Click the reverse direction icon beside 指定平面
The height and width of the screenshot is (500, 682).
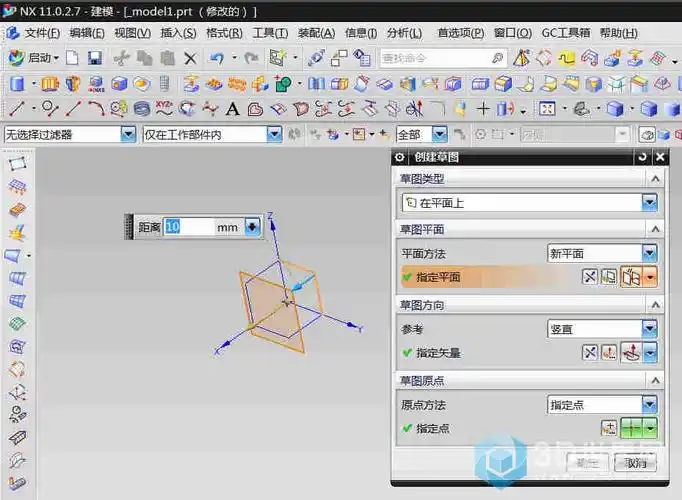coord(590,277)
